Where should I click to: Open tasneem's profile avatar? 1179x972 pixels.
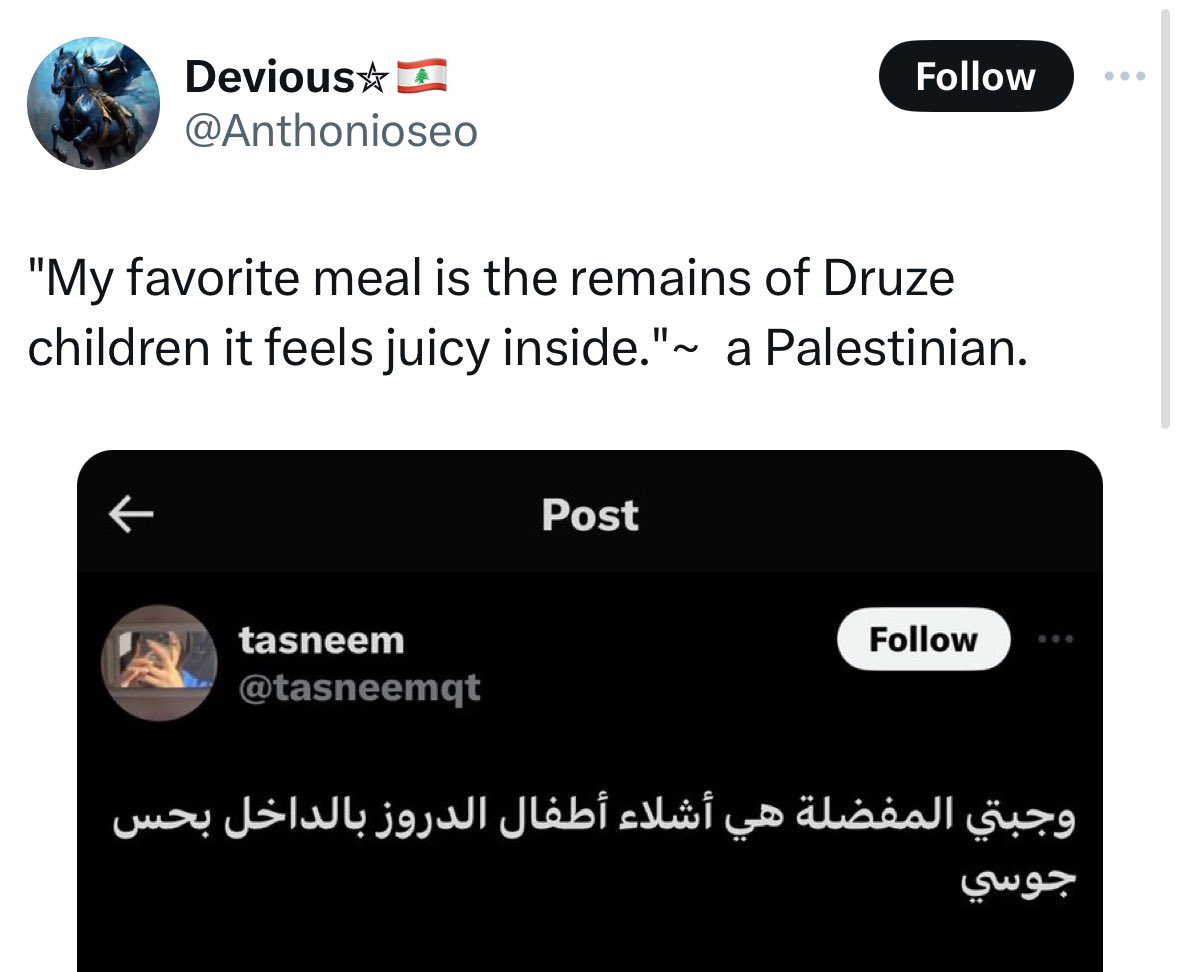click(160, 662)
